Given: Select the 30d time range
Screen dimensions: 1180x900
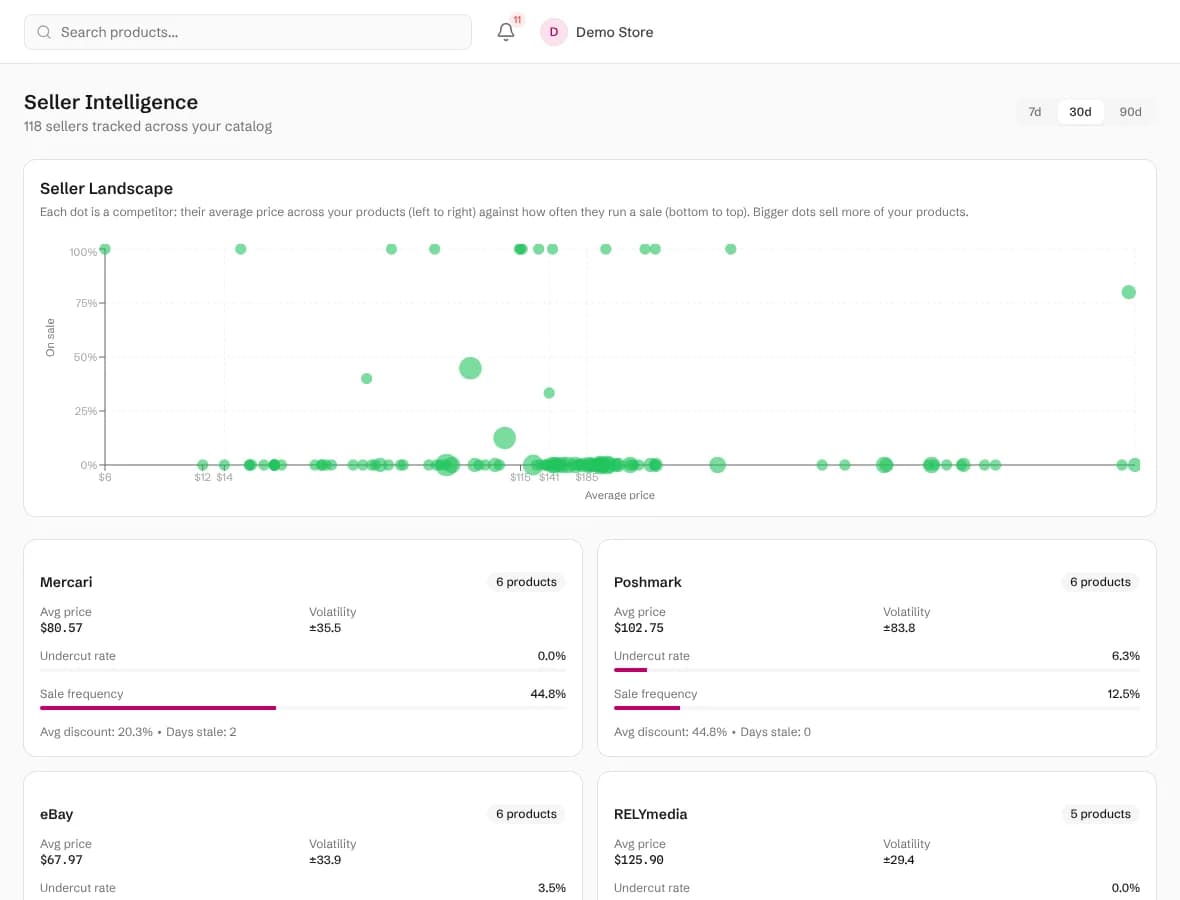Looking at the screenshot, I should (x=1080, y=111).
